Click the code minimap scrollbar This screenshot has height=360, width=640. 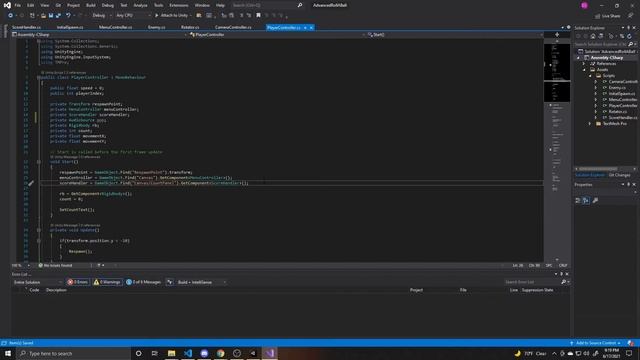tap(557, 151)
